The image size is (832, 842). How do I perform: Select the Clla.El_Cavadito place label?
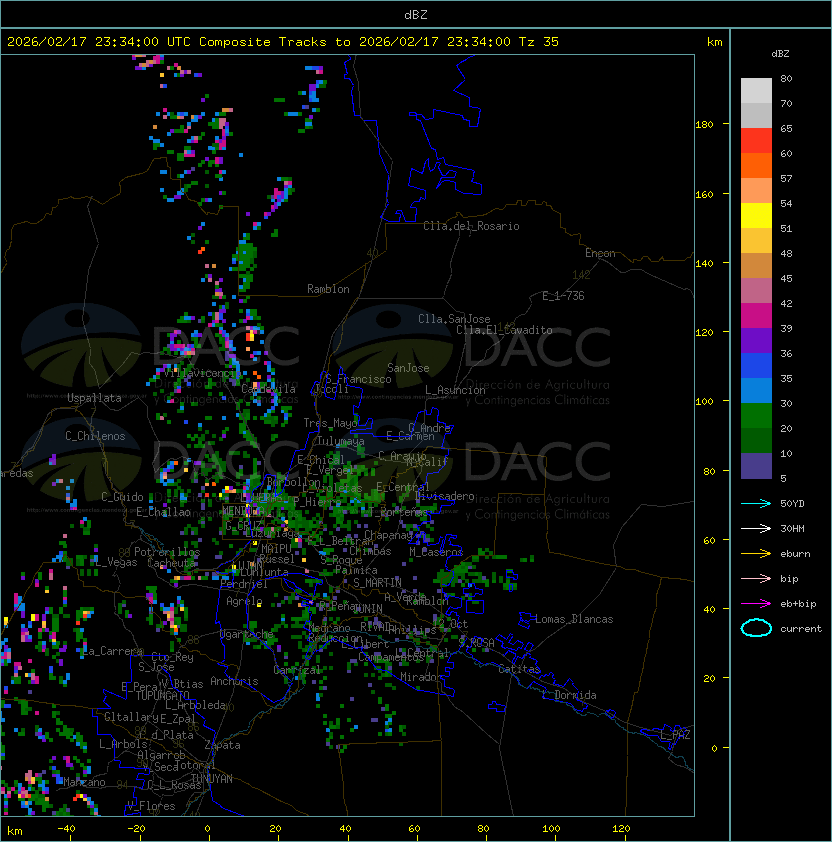point(504,330)
